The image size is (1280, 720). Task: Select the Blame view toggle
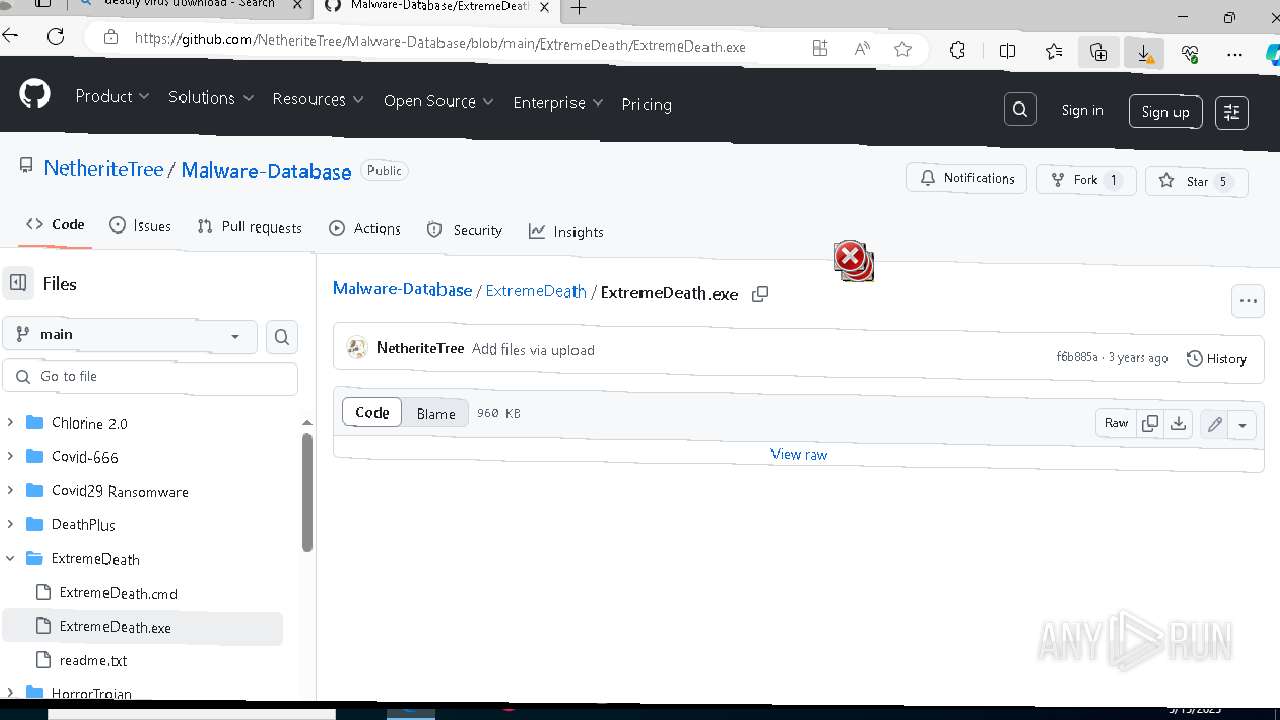click(x=436, y=413)
